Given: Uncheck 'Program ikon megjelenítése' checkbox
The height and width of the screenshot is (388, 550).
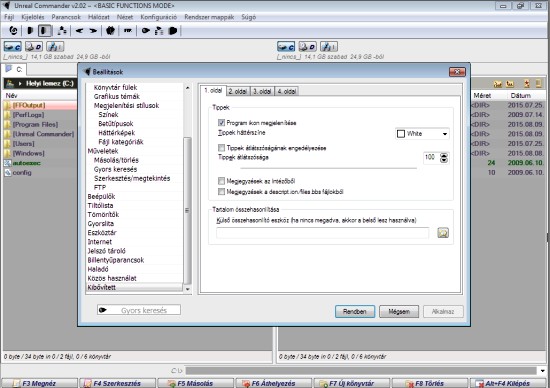Looking at the screenshot, I should click(x=221, y=123).
